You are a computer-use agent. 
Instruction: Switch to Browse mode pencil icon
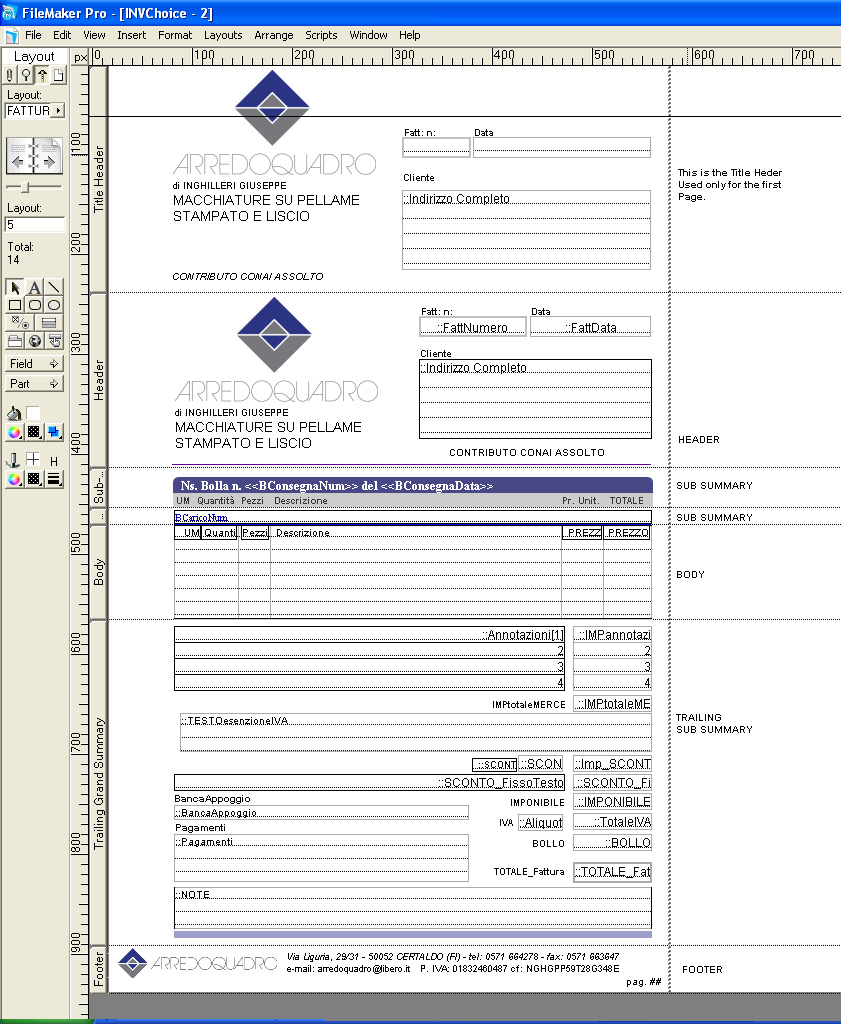point(9,75)
